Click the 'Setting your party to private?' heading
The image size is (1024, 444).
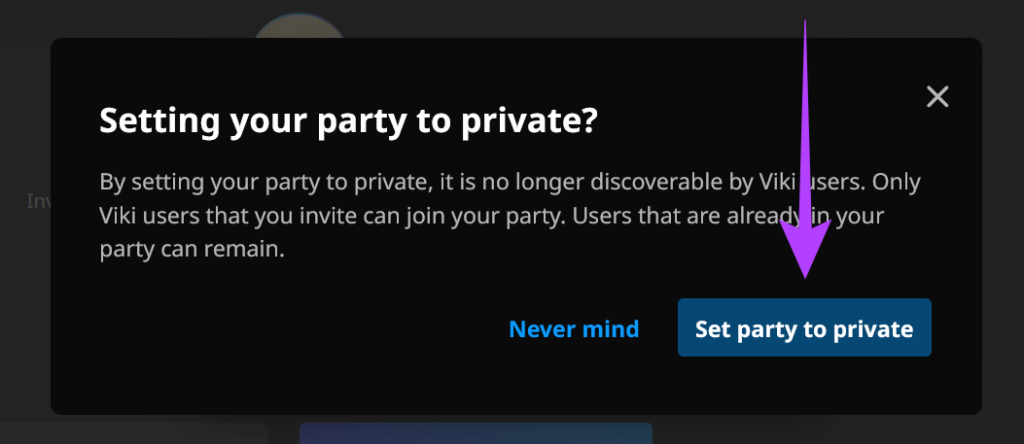click(x=348, y=122)
